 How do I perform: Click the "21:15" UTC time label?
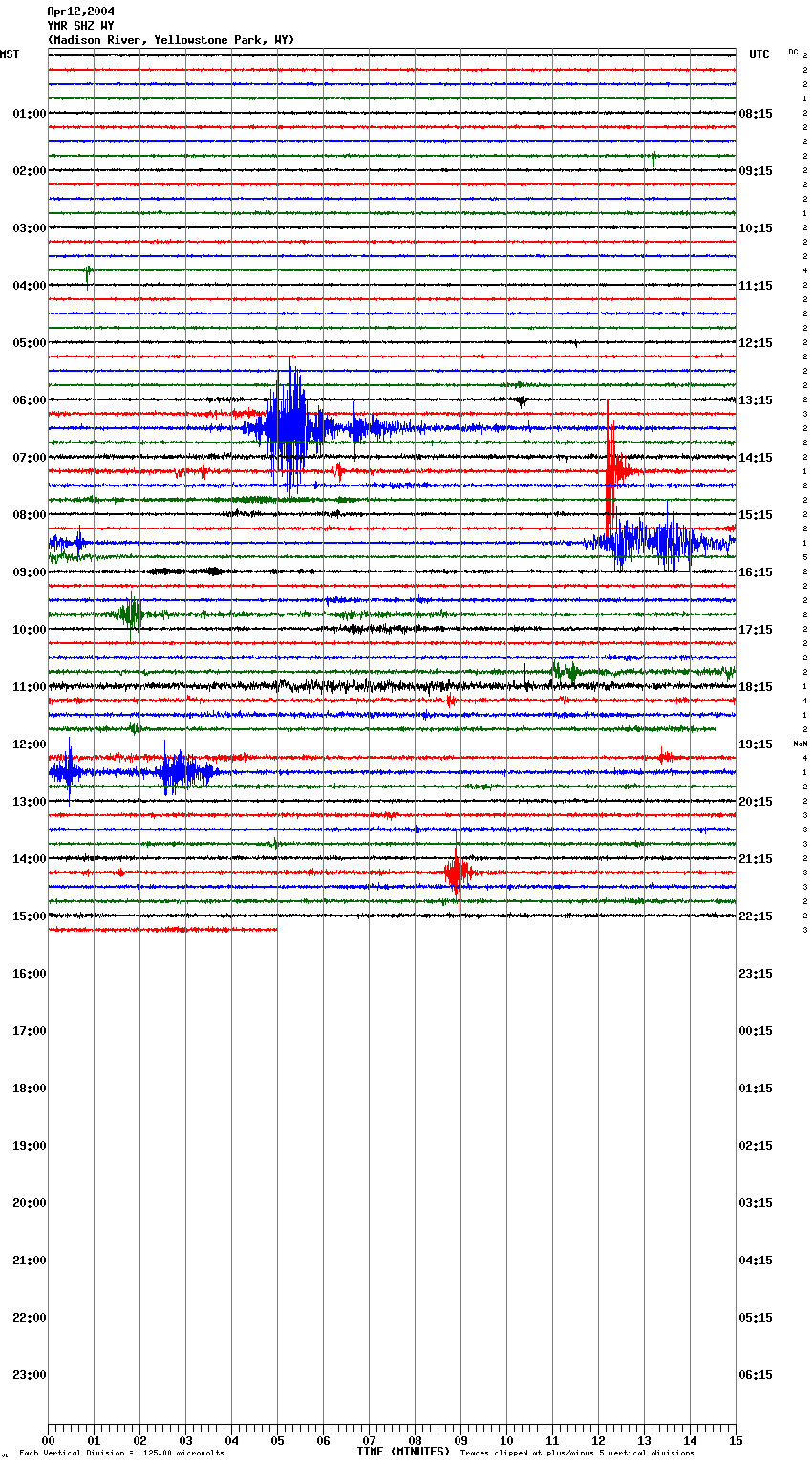(756, 859)
